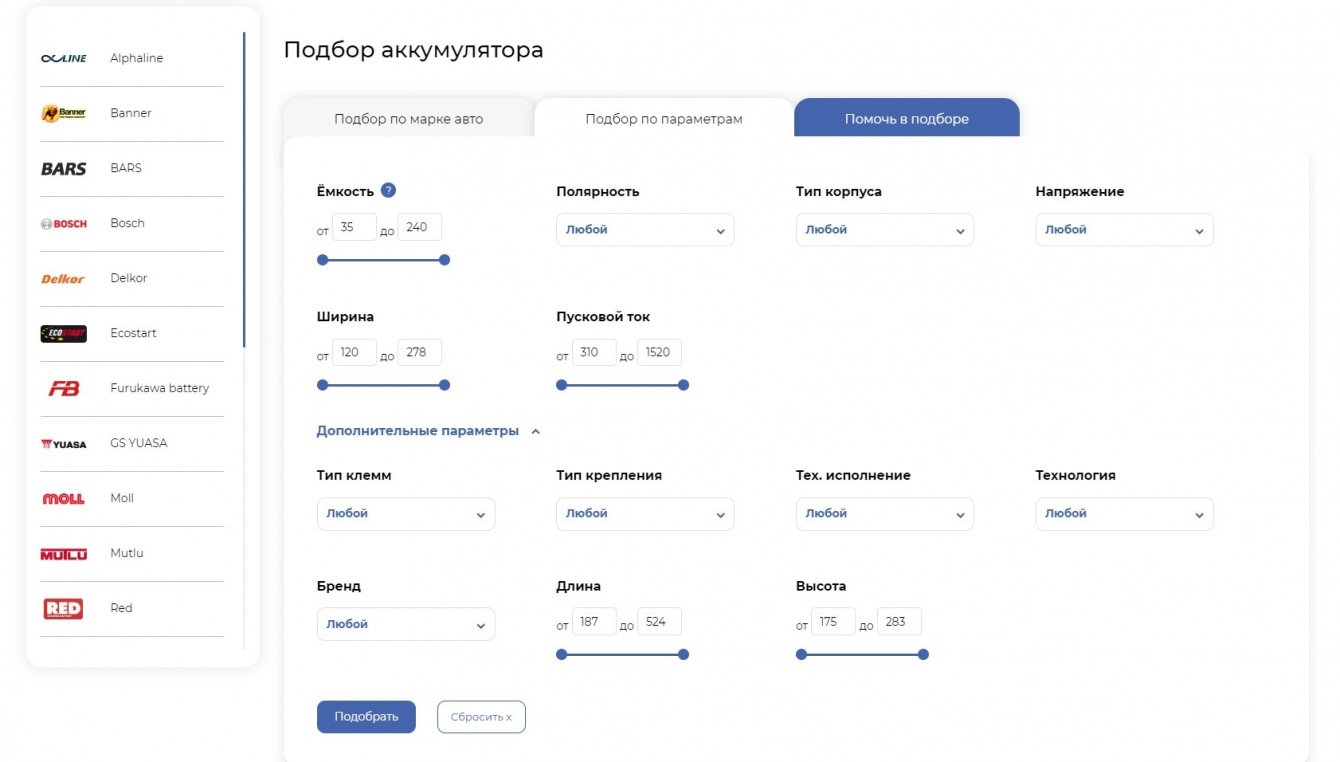The height and width of the screenshot is (762, 1340).
Task: Open the Полярность dropdown
Action: pyautogui.click(x=645, y=230)
